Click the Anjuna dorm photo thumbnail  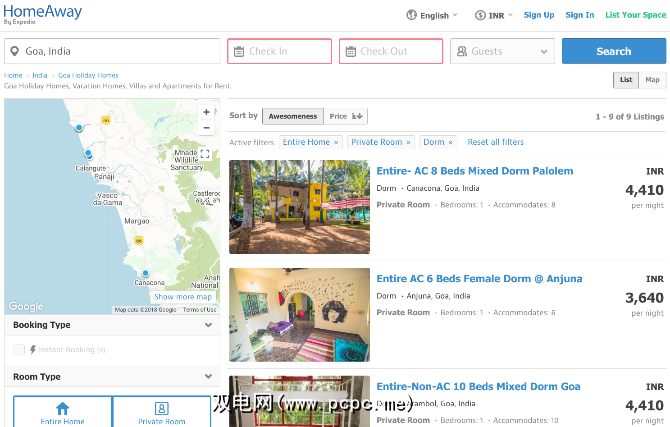(x=300, y=315)
